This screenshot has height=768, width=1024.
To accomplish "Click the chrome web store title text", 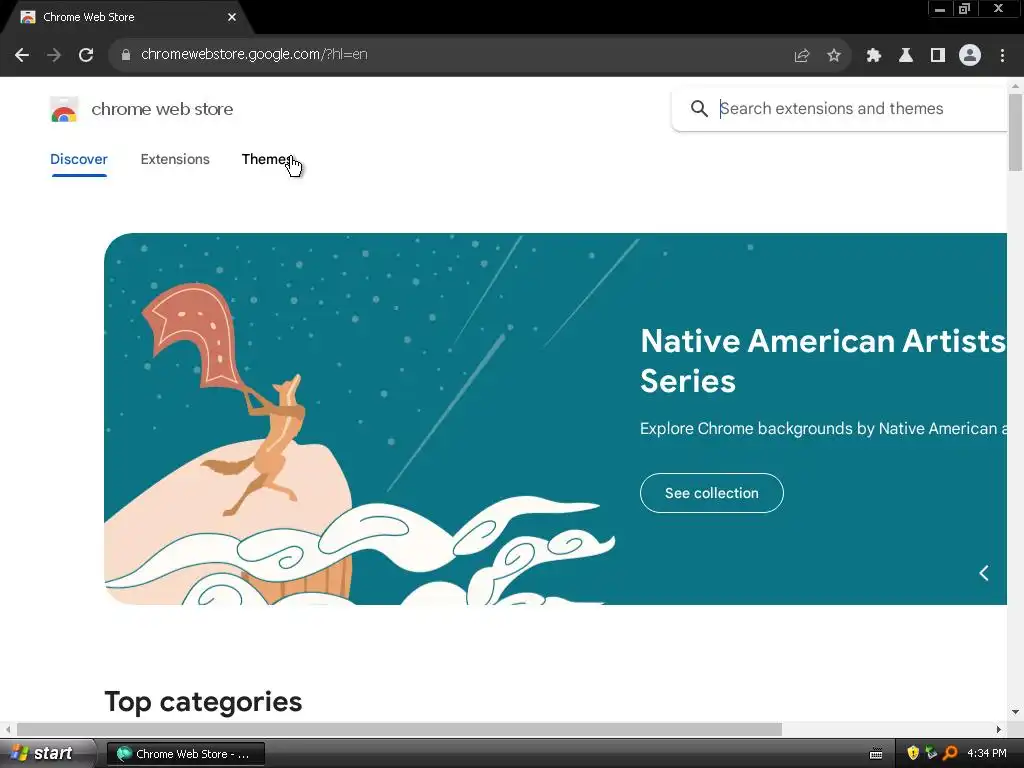I will point(162,109).
